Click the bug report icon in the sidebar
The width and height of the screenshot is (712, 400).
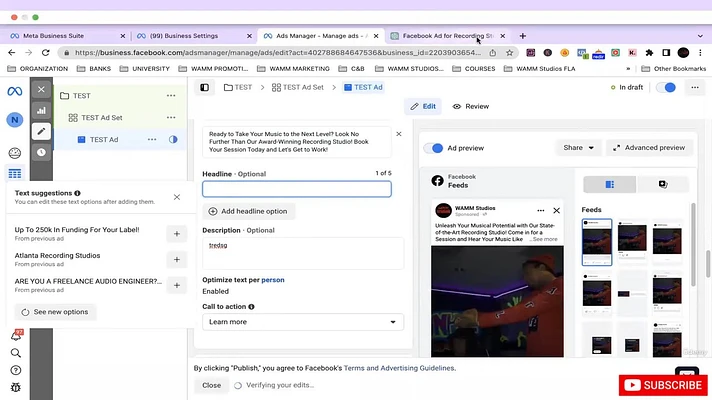[15, 387]
